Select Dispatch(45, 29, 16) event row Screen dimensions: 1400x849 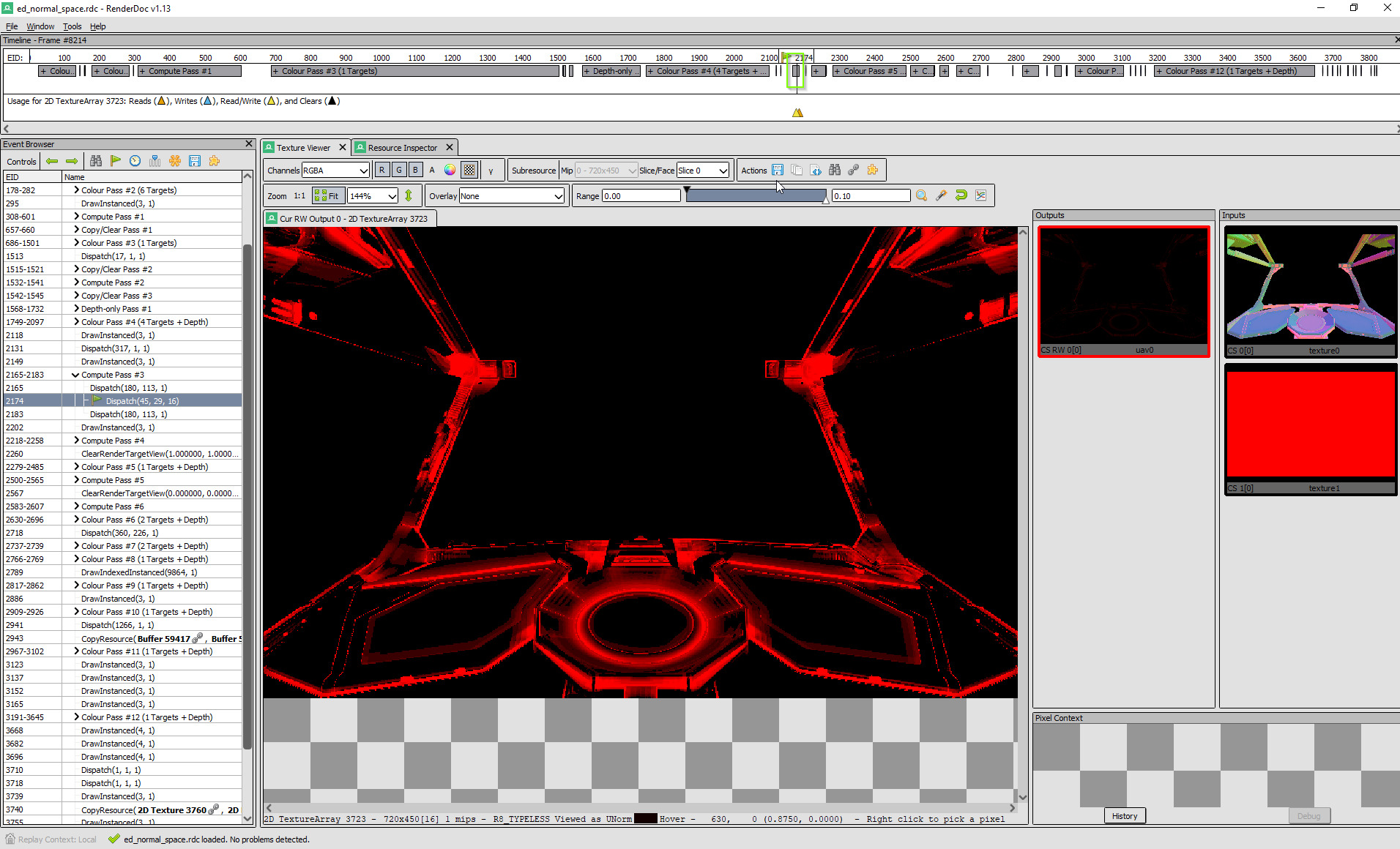tap(122, 400)
